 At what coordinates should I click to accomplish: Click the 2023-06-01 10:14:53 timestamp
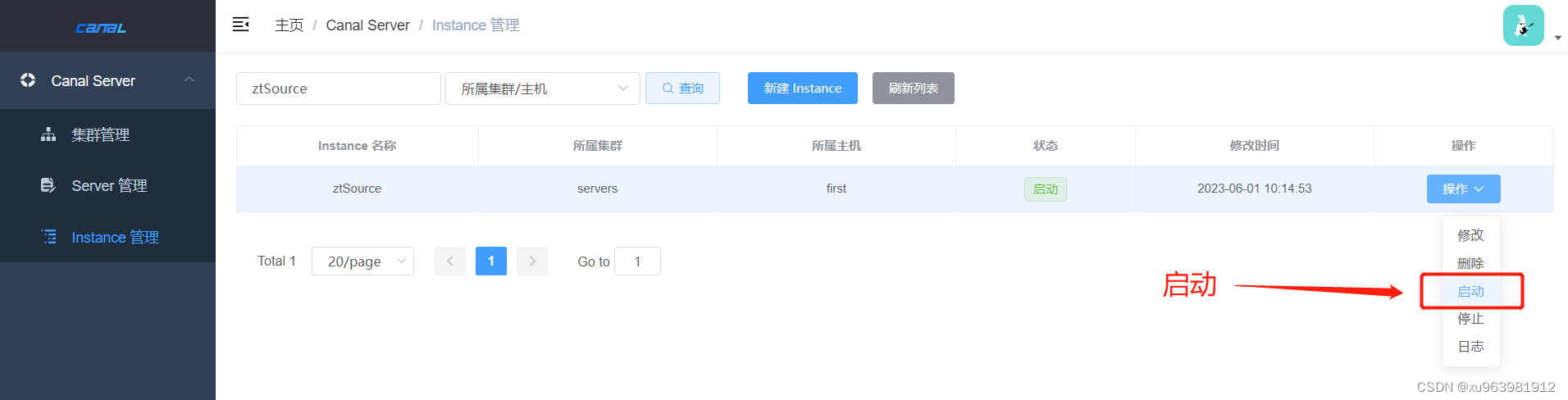(x=1254, y=189)
